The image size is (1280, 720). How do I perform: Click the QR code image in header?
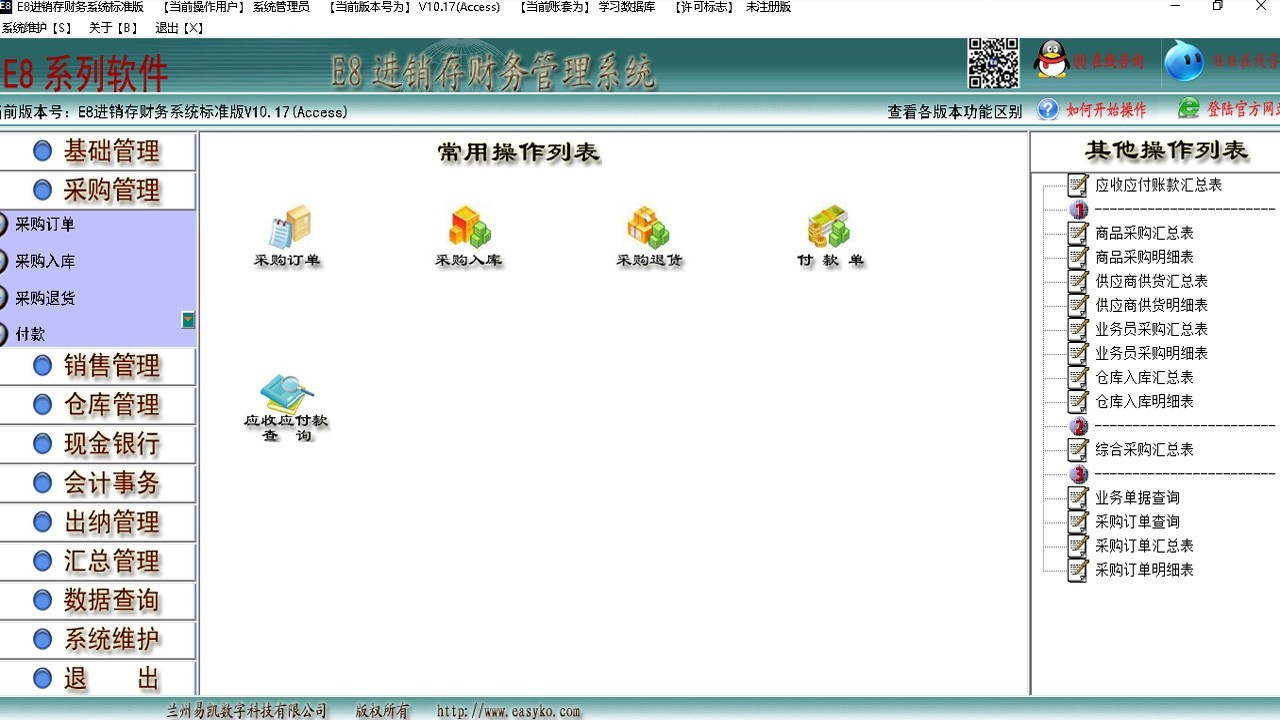click(993, 62)
